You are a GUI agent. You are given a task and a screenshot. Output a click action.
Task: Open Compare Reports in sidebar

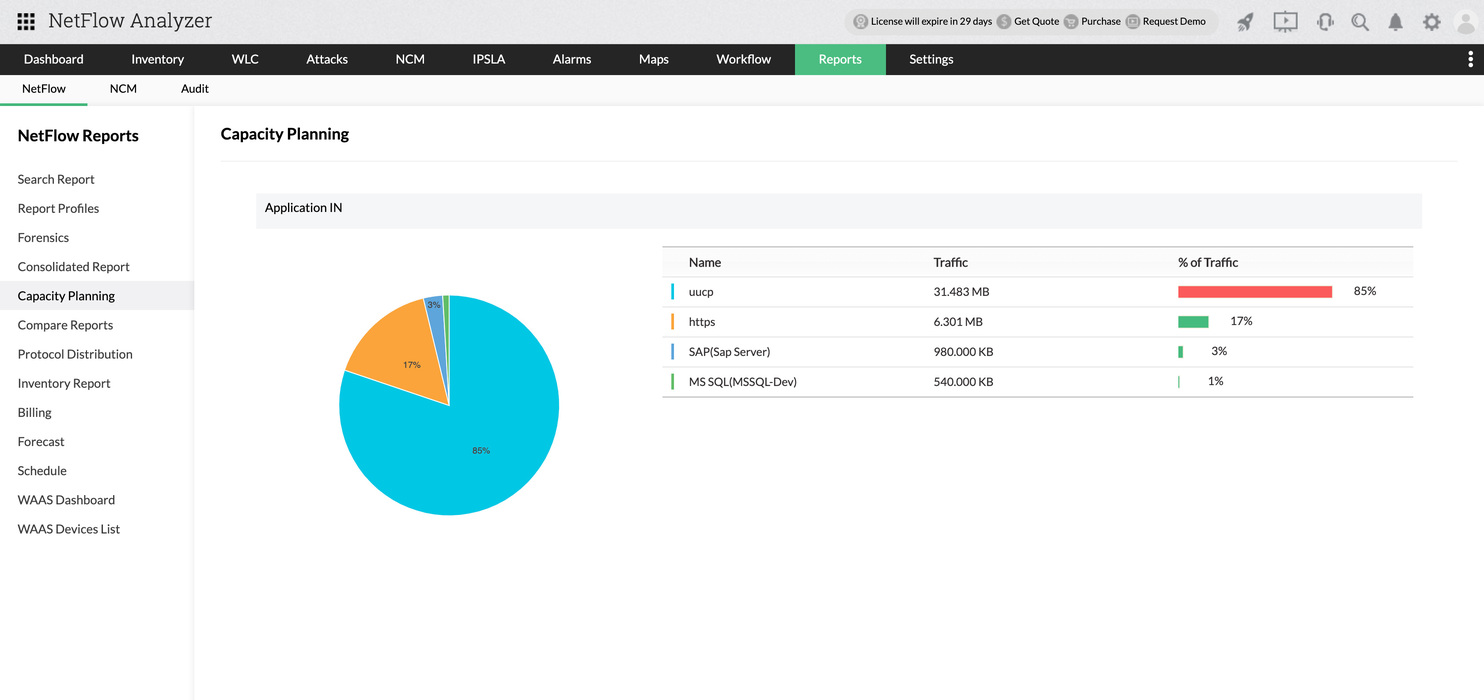65,325
